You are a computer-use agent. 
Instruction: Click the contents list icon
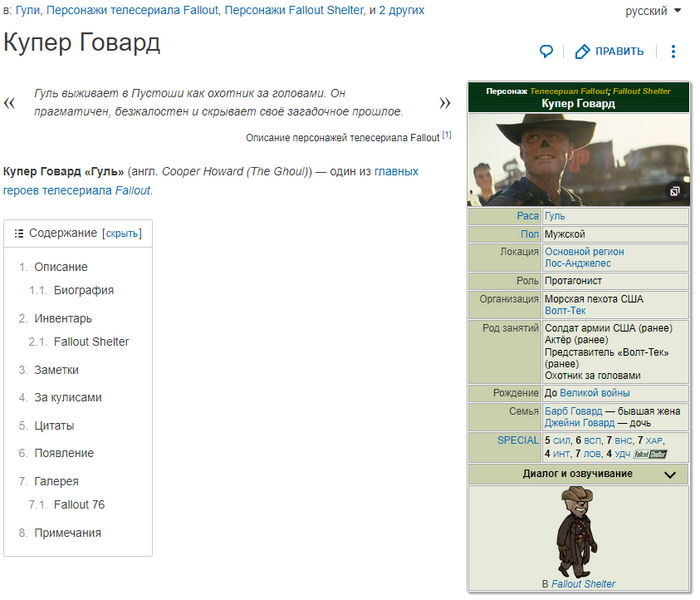(19, 233)
